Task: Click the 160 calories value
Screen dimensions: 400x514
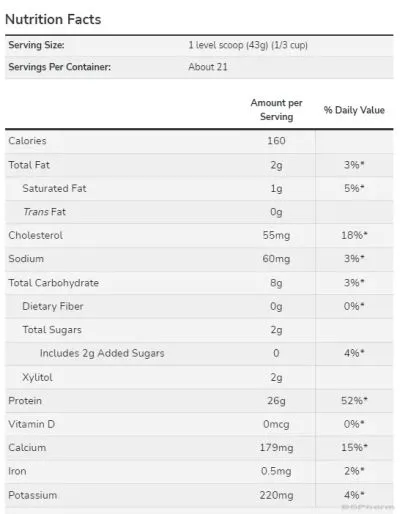Action: pyautogui.click(x=276, y=141)
